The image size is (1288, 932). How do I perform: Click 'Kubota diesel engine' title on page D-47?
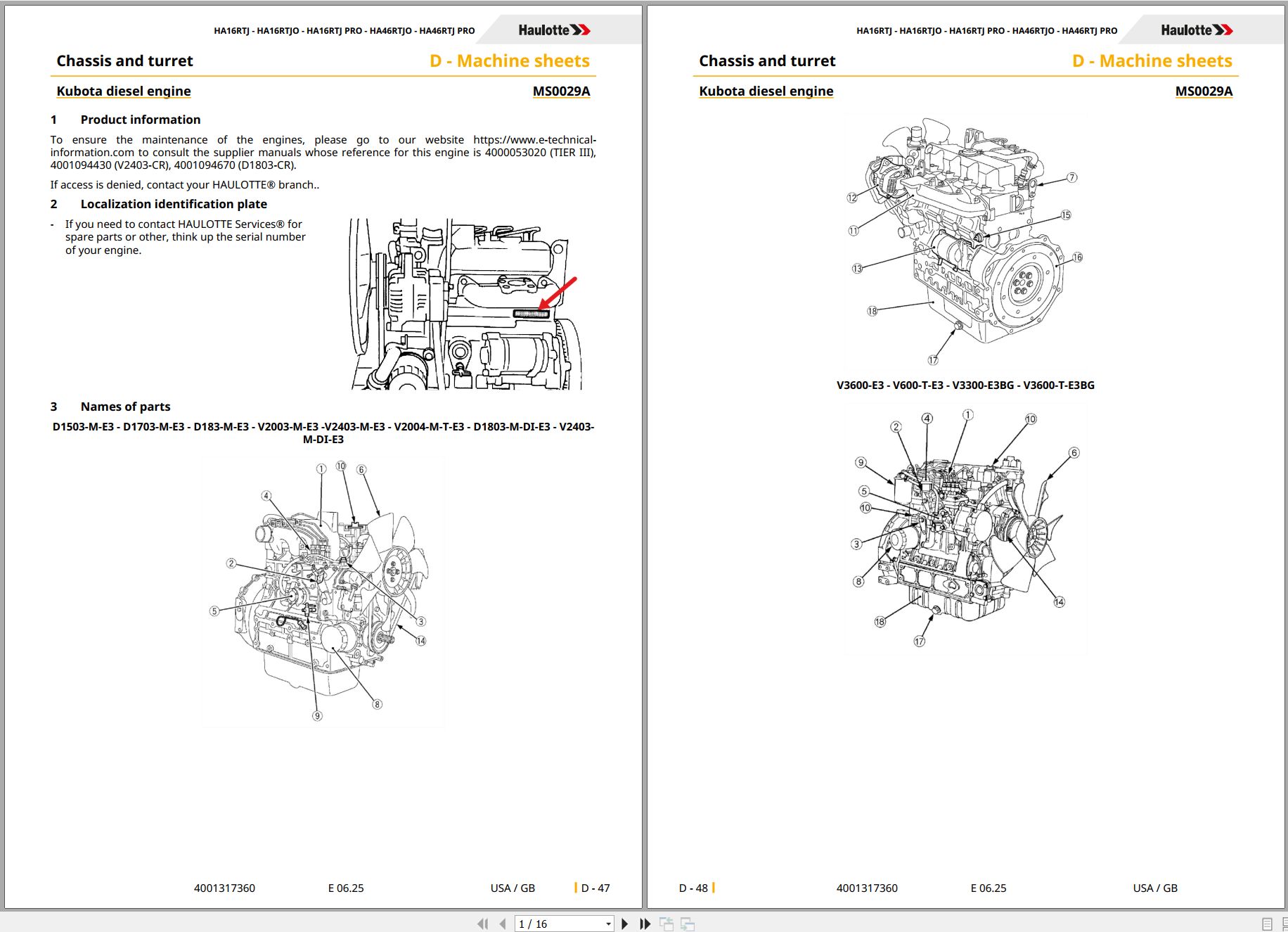point(124,91)
